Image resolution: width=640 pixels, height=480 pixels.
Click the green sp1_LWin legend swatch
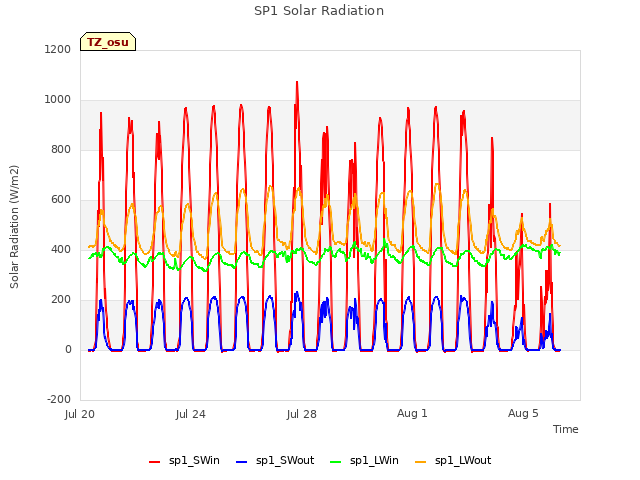335,461
